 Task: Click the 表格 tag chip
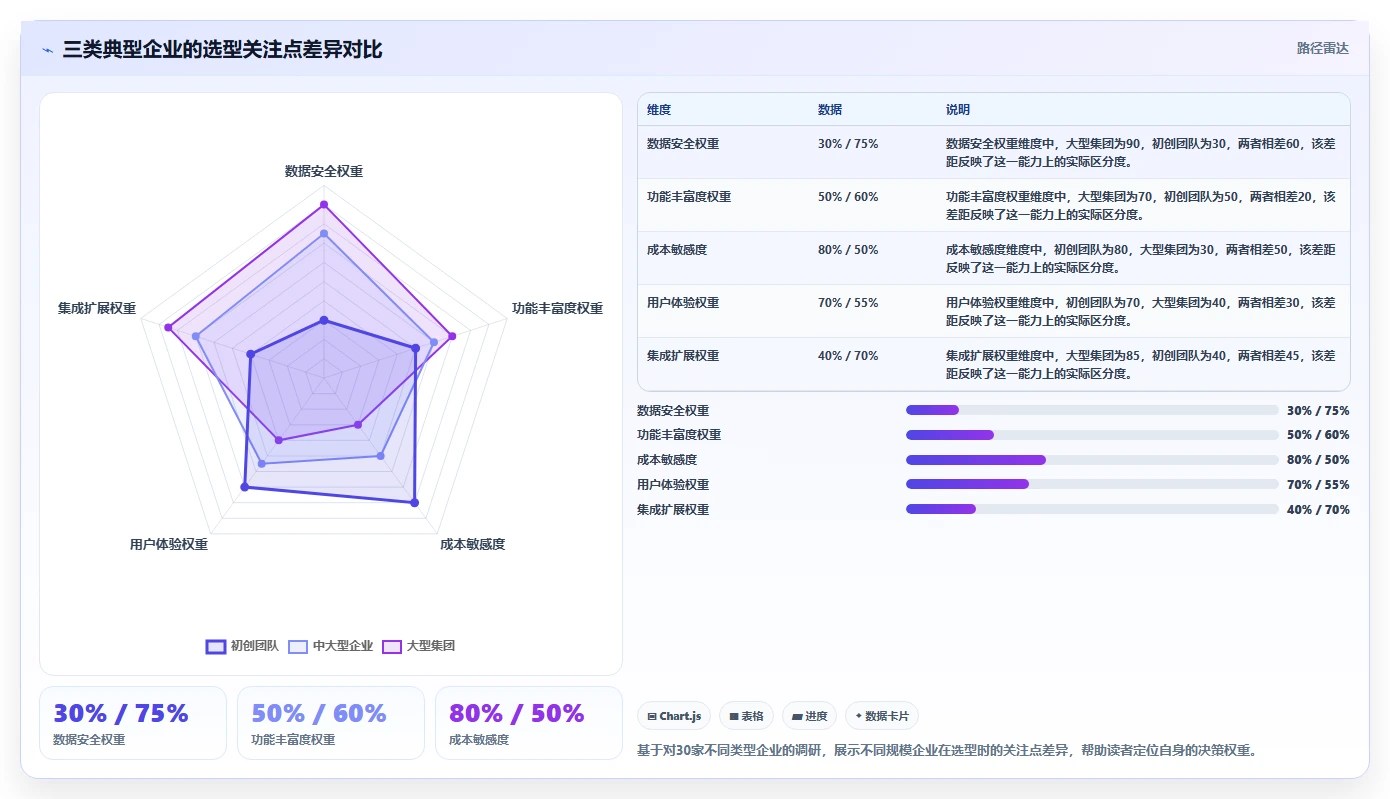click(746, 716)
